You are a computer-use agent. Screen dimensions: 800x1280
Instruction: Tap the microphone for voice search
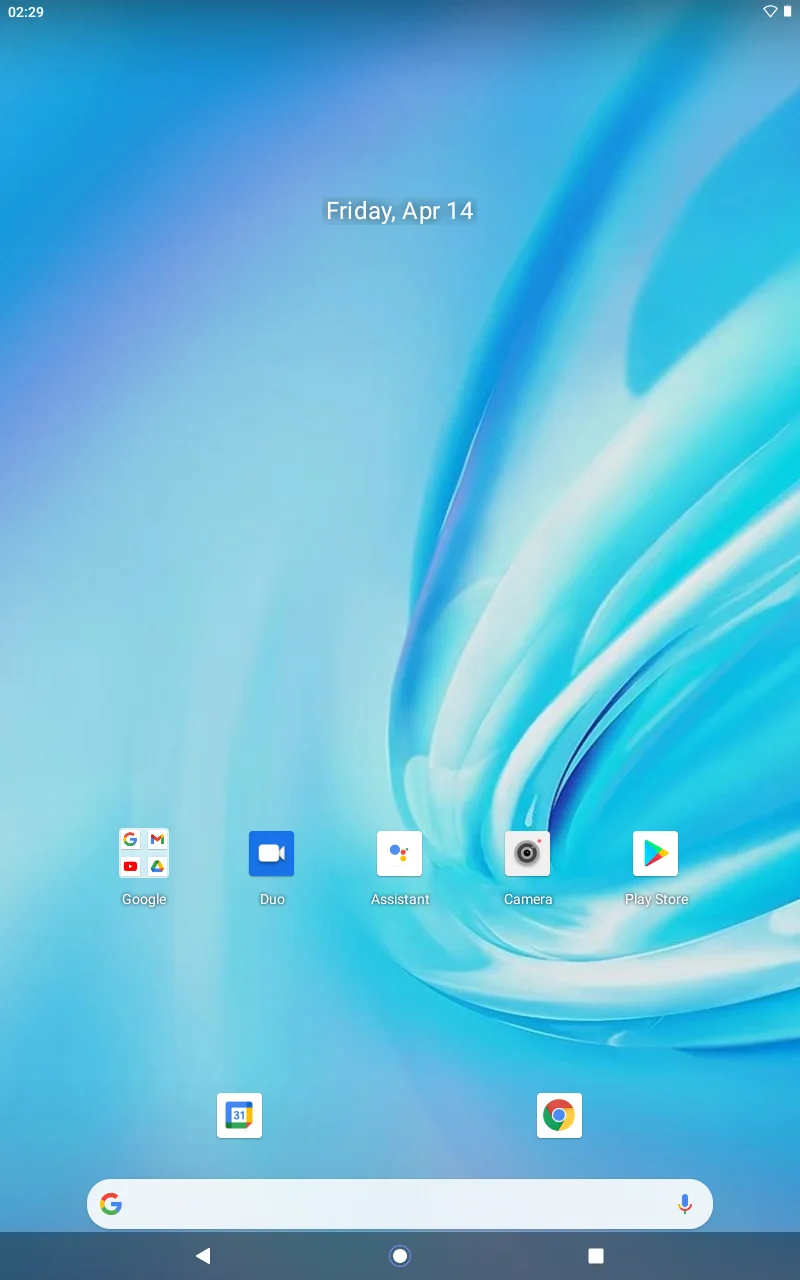(x=685, y=1204)
